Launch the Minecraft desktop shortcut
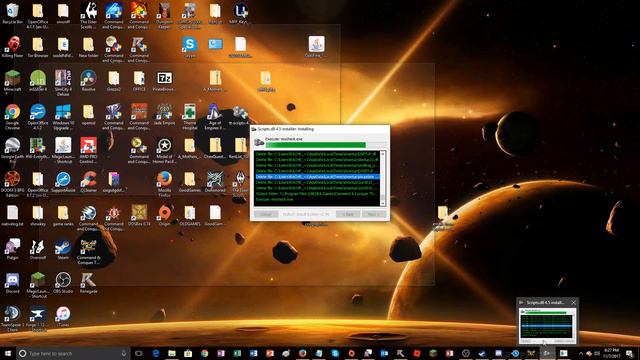Screen dimensions: 640x360 tap(12, 81)
